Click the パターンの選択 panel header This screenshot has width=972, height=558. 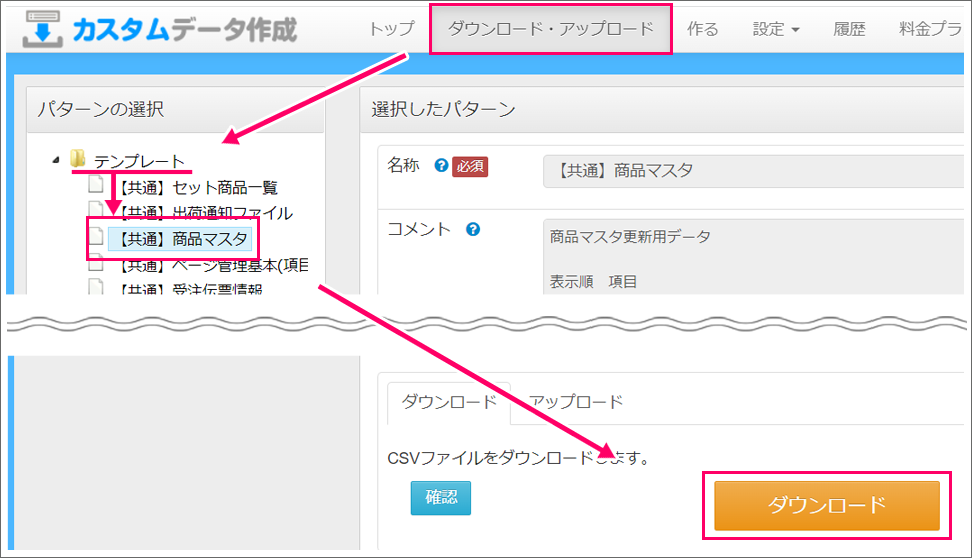pos(175,109)
